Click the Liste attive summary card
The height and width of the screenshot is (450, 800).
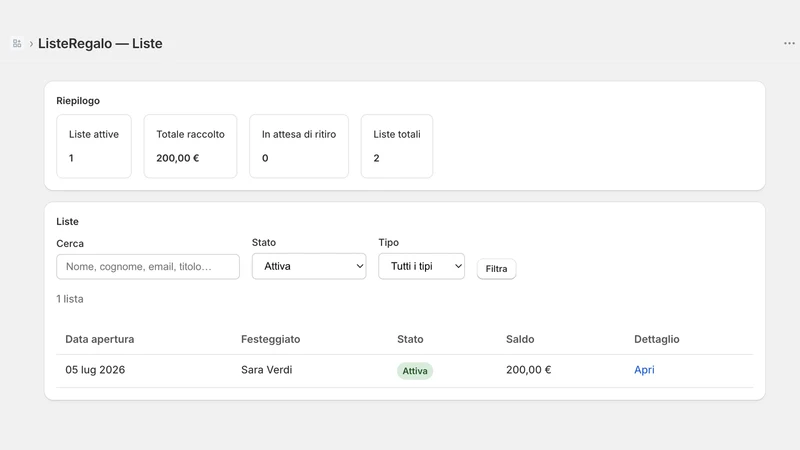click(x=94, y=146)
